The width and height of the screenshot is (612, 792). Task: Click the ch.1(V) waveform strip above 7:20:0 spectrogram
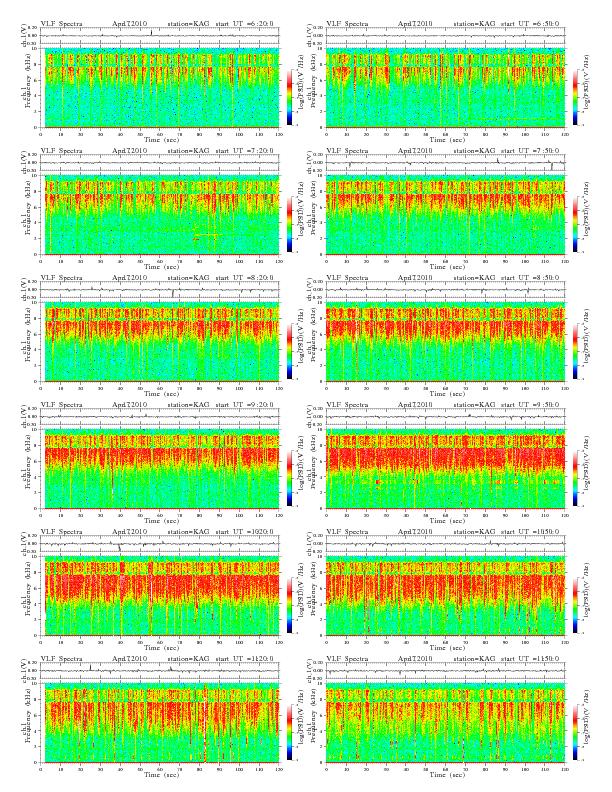coord(160,163)
